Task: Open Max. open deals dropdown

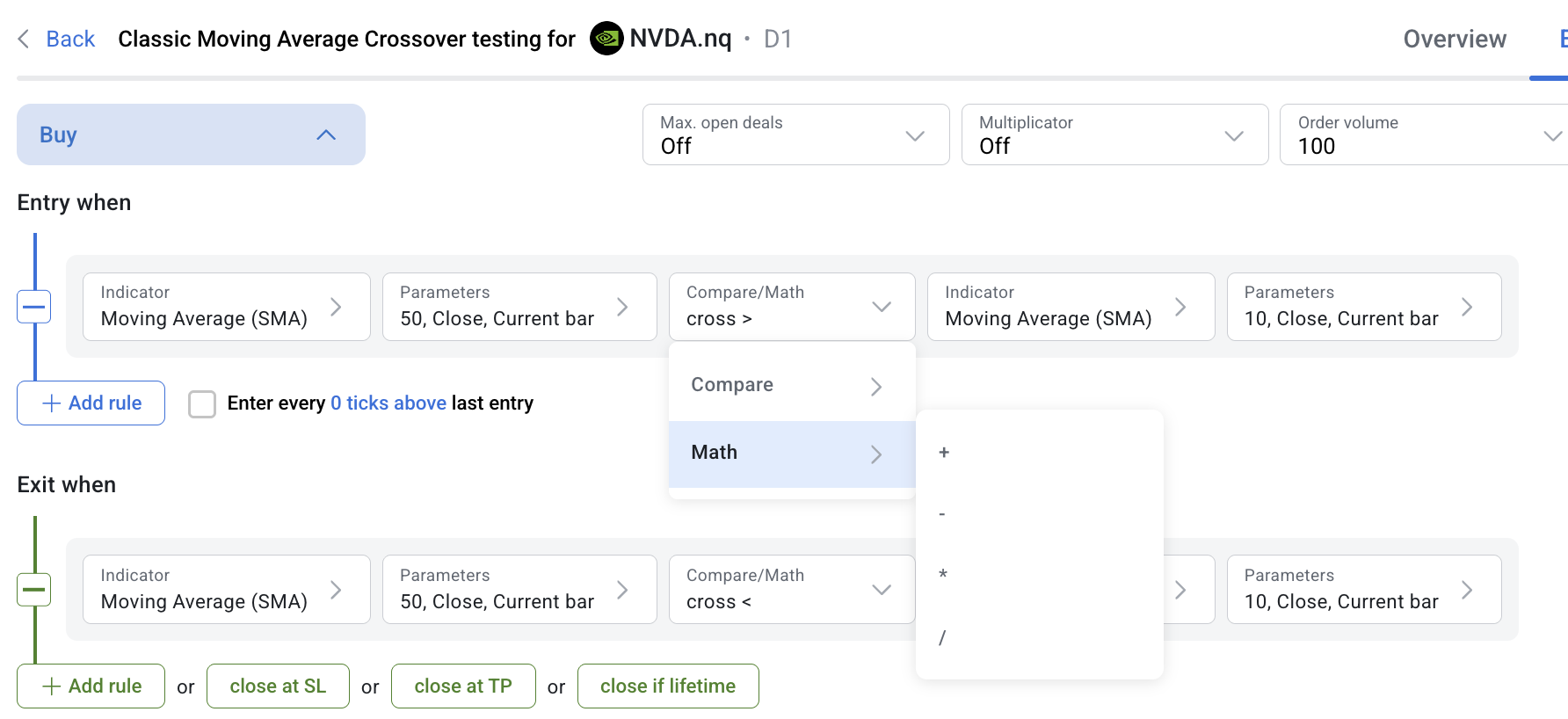Action: coord(795,134)
